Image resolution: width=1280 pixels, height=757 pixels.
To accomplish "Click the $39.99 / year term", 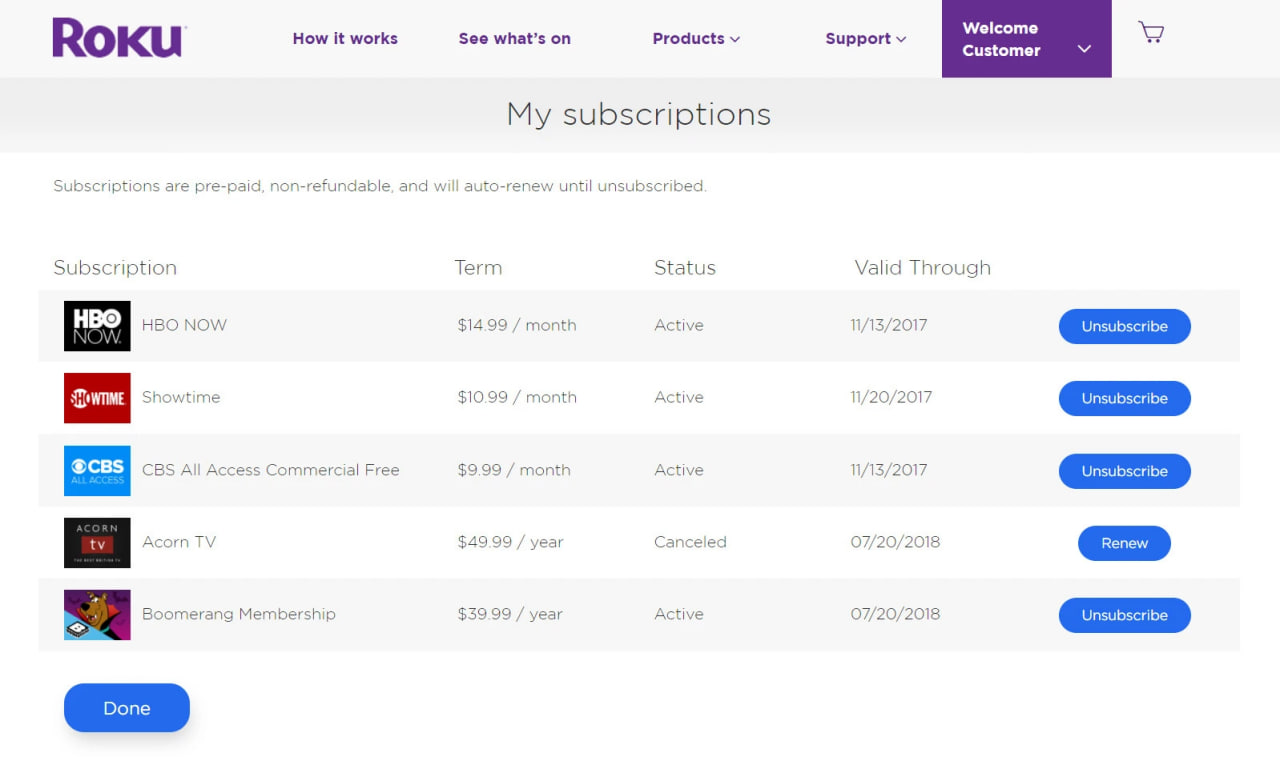I will coord(510,614).
